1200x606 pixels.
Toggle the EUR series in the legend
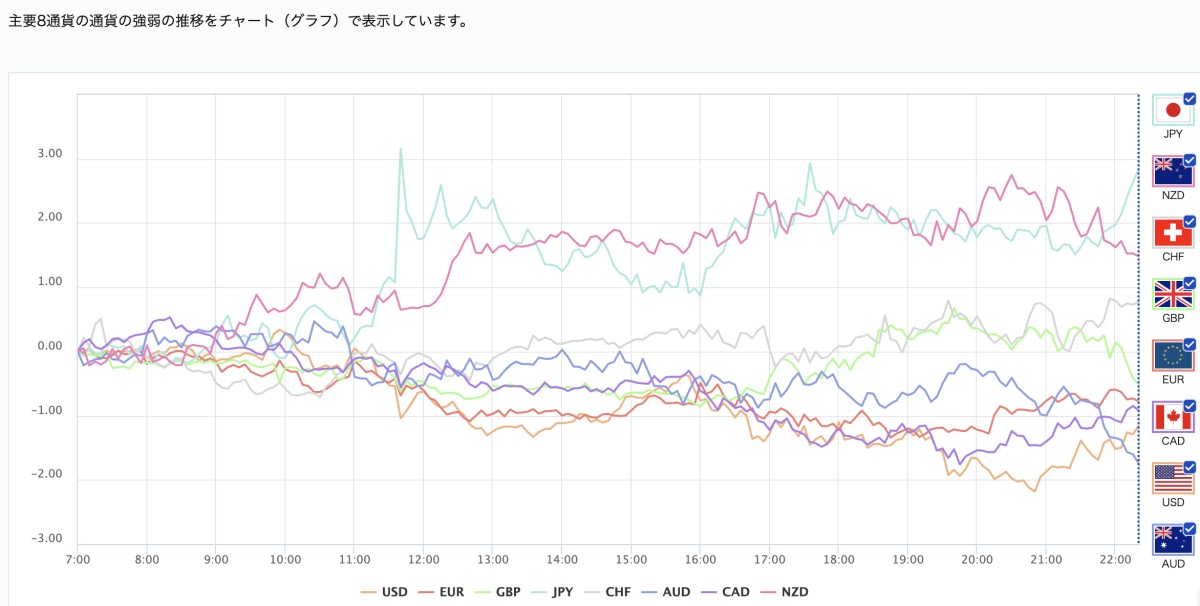point(451,591)
